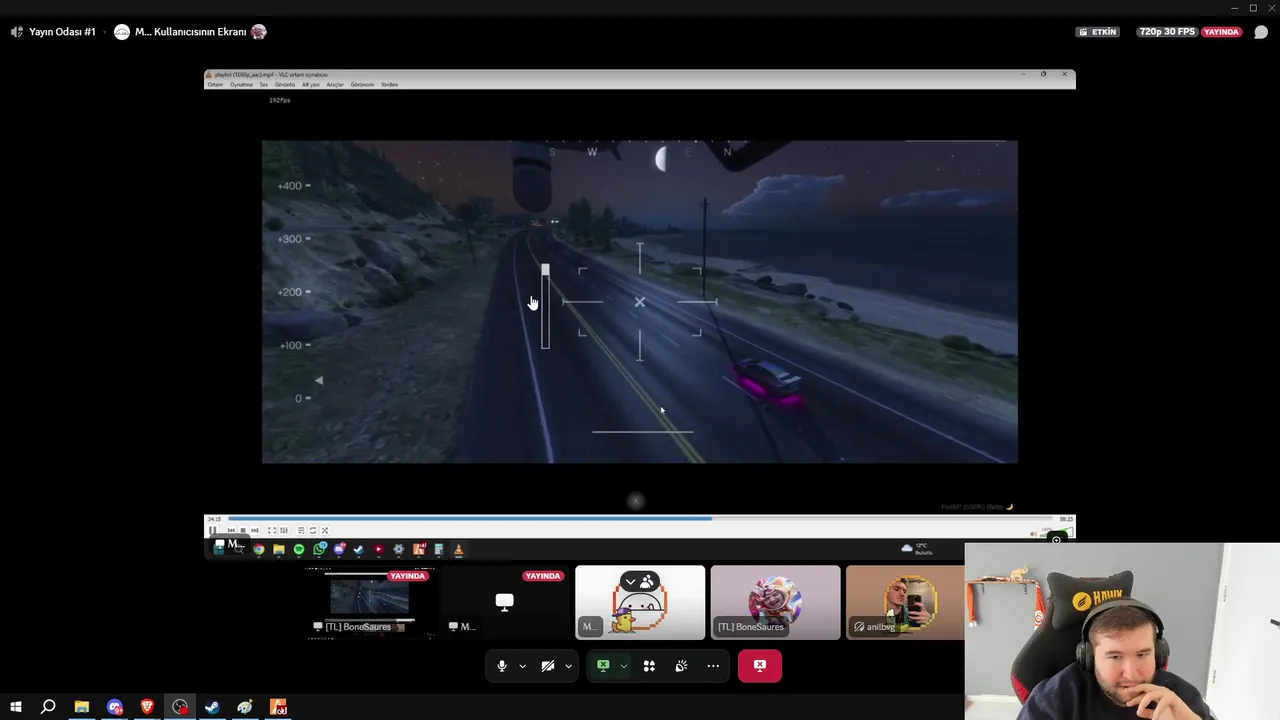This screenshot has height=720, width=1280.
Task: Click VLC pause button in stream
Action: coord(212,530)
